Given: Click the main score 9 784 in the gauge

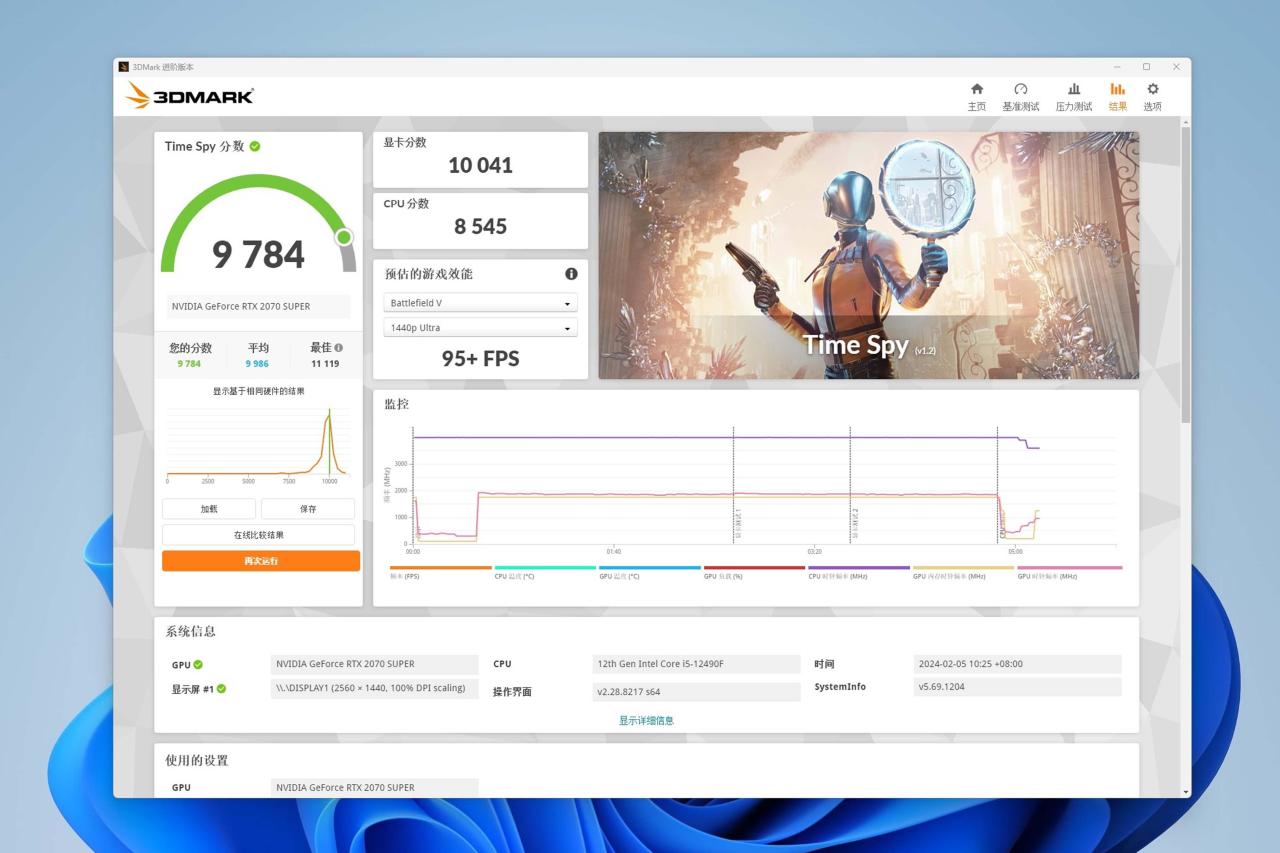Looking at the screenshot, I should pos(258,254).
